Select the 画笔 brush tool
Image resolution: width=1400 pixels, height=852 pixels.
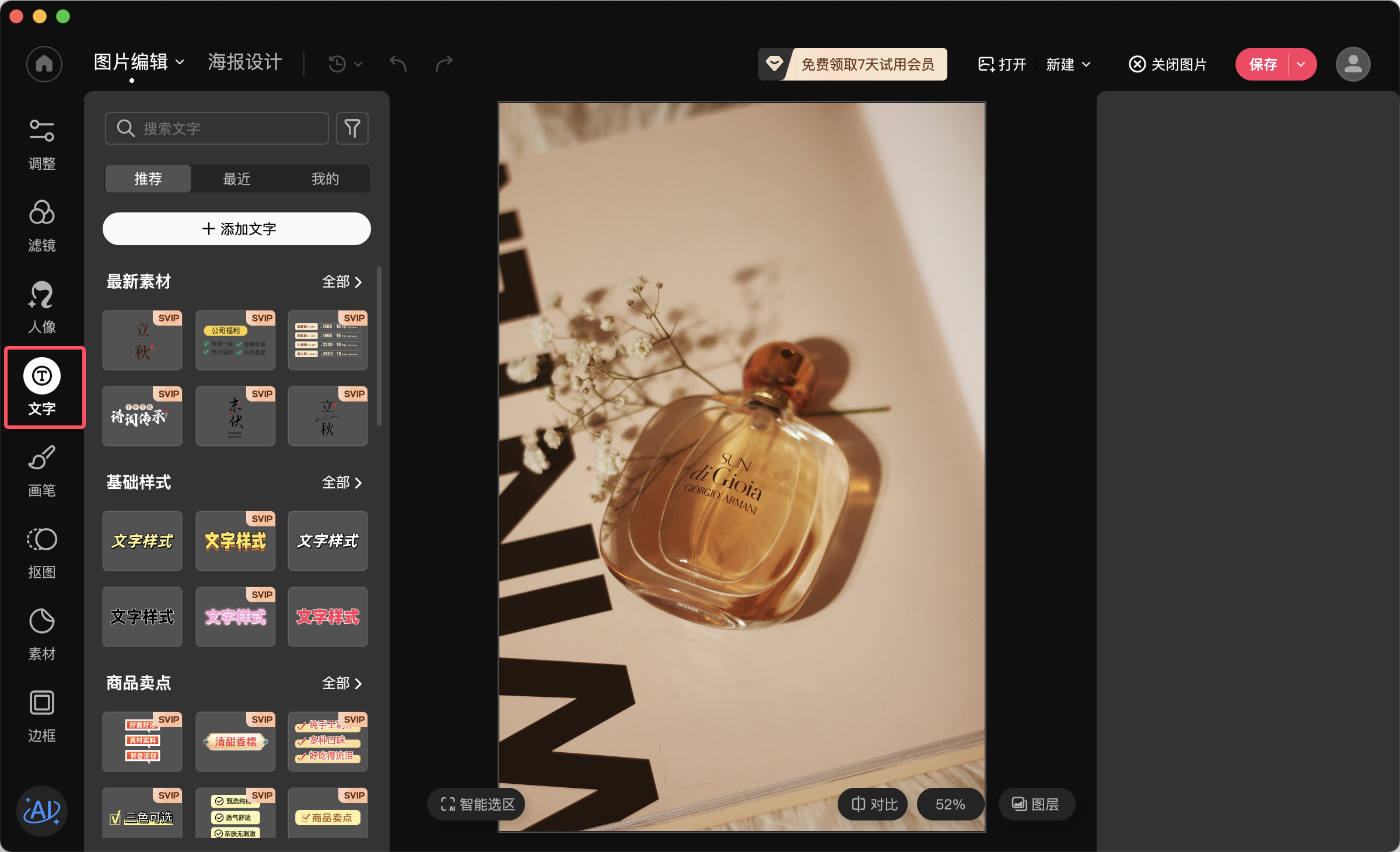pyautogui.click(x=42, y=471)
